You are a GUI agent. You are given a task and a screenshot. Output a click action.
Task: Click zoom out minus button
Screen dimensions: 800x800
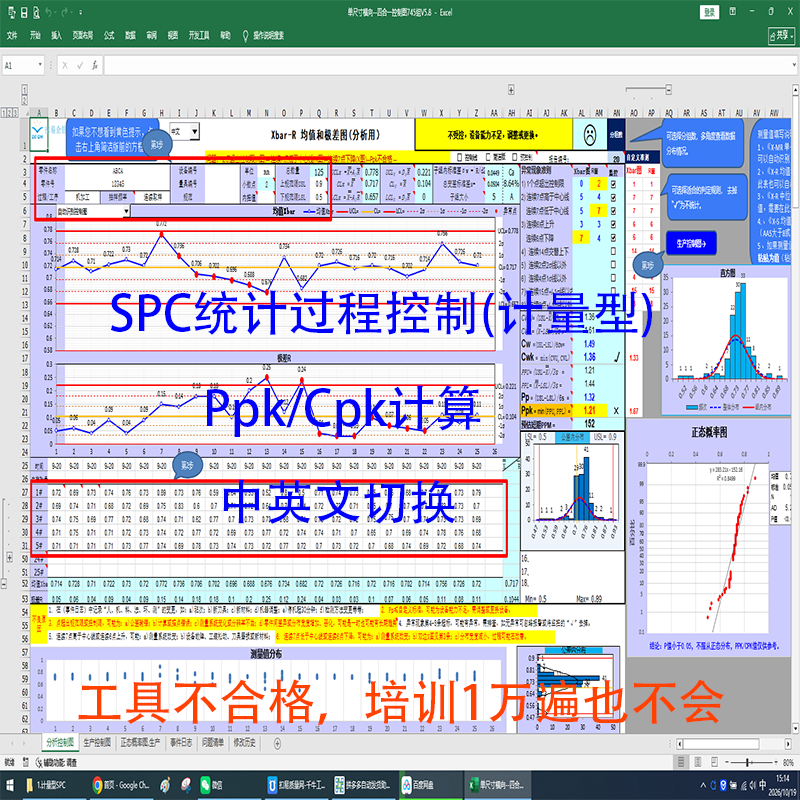pos(727,762)
